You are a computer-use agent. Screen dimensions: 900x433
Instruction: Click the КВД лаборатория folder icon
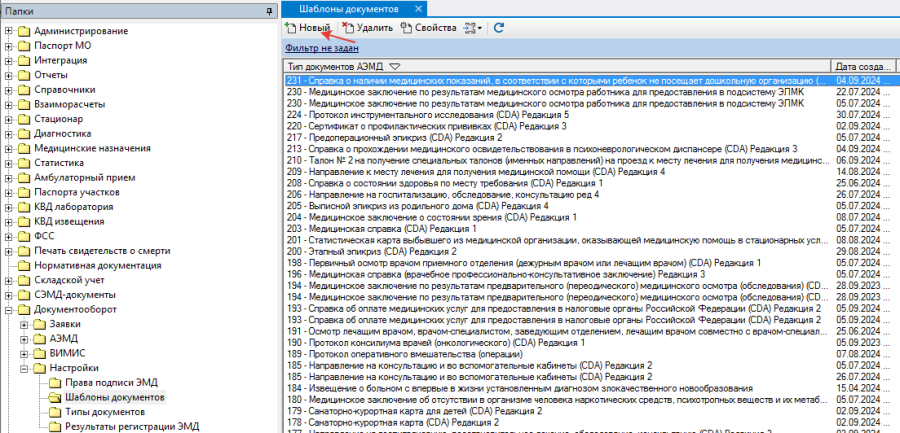(x=24, y=207)
